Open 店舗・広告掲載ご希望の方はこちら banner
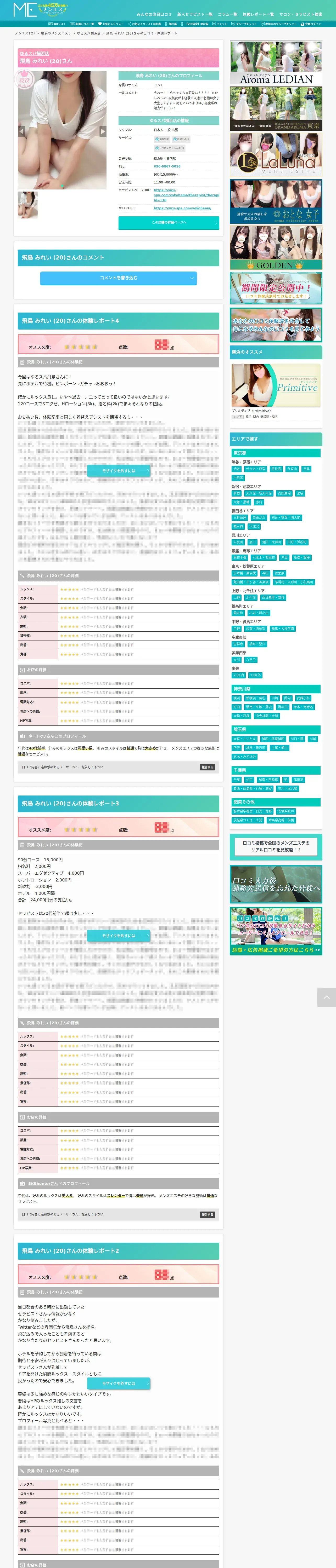This screenshot has width=336, height=1568. pos(276,931)
